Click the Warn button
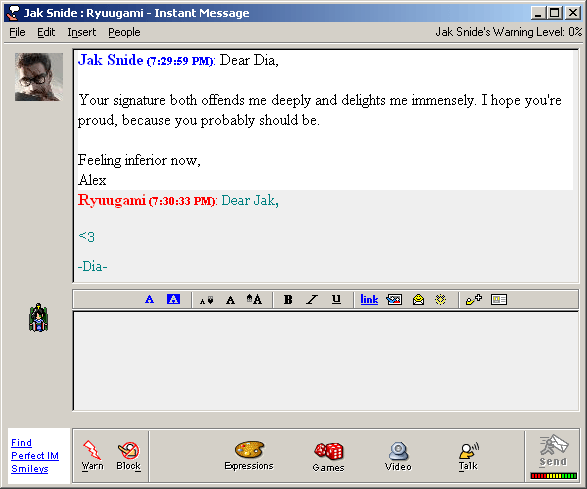 92,455
